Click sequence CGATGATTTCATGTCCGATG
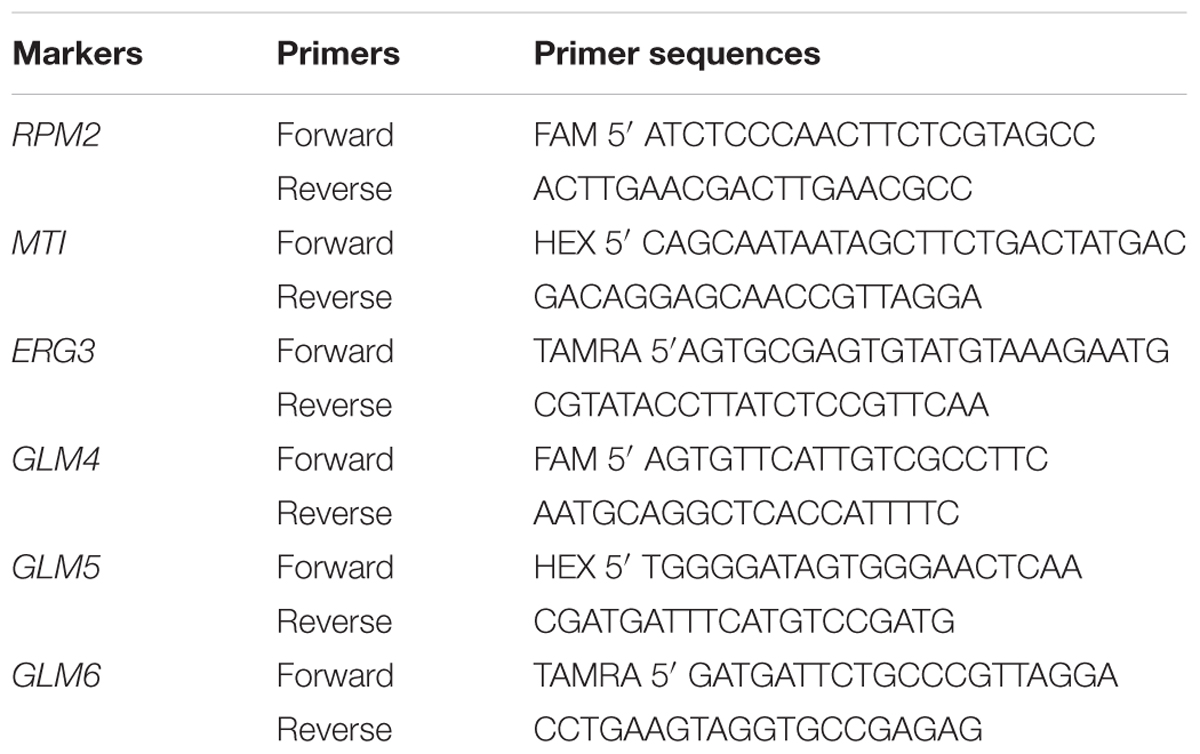1200x754 pixels. coord(745,621)
